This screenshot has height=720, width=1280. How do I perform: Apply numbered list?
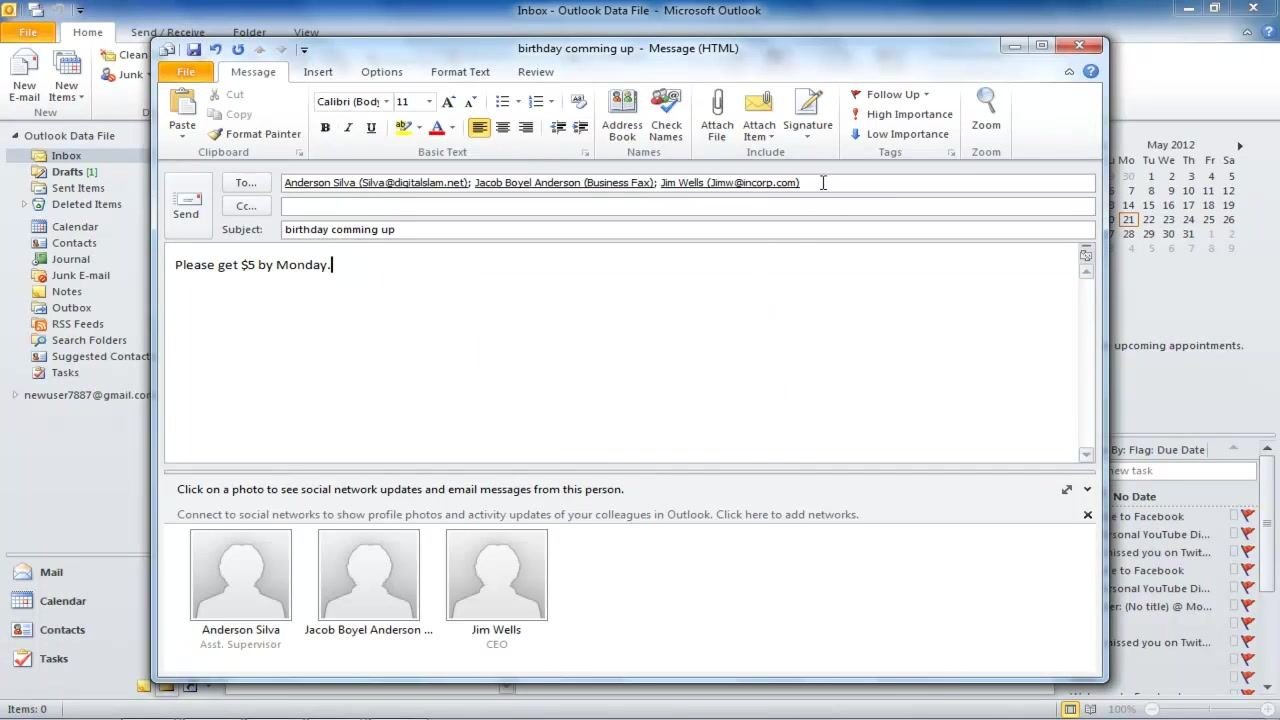[x=536, y=102]
